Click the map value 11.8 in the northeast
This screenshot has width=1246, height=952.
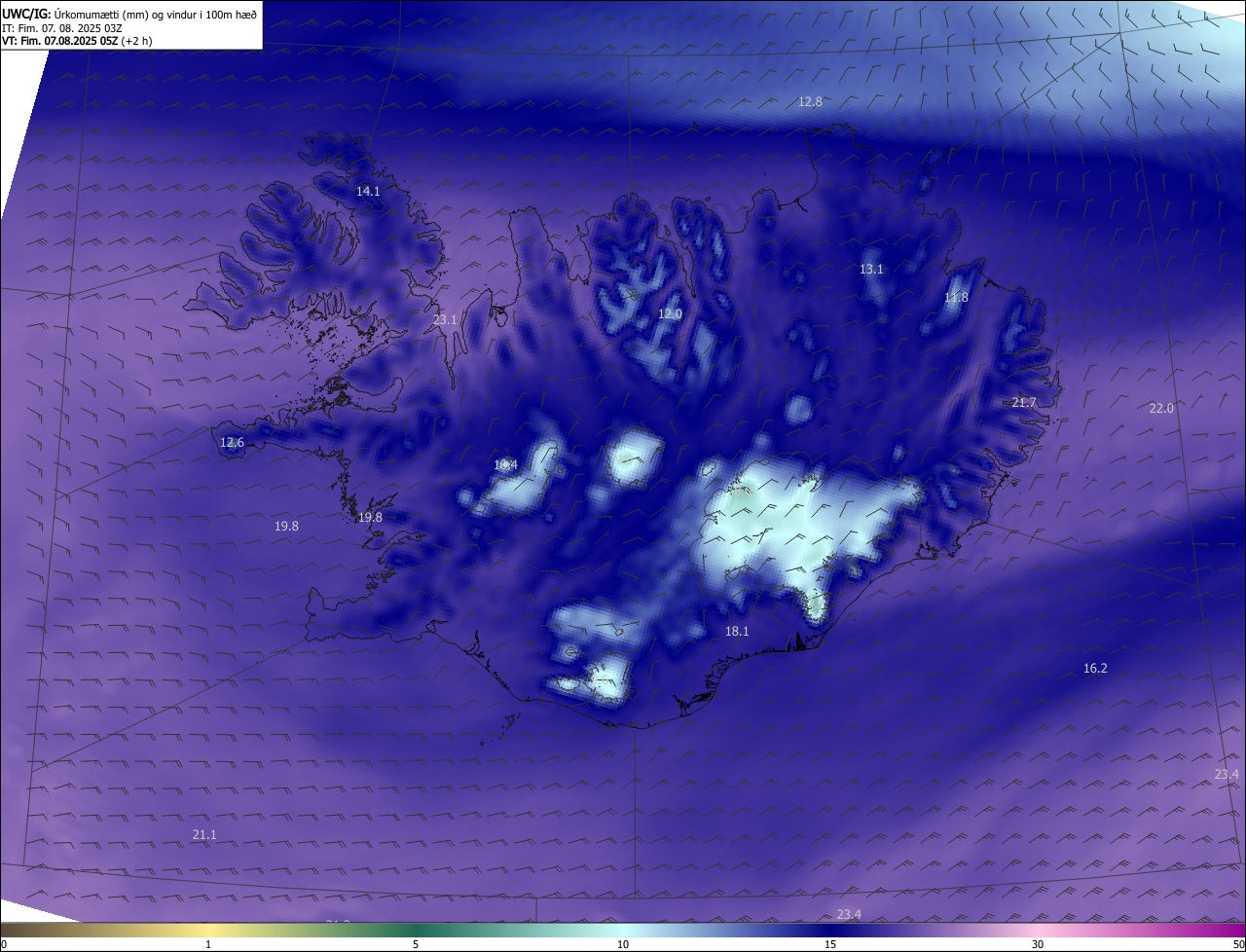click(957, 298)
